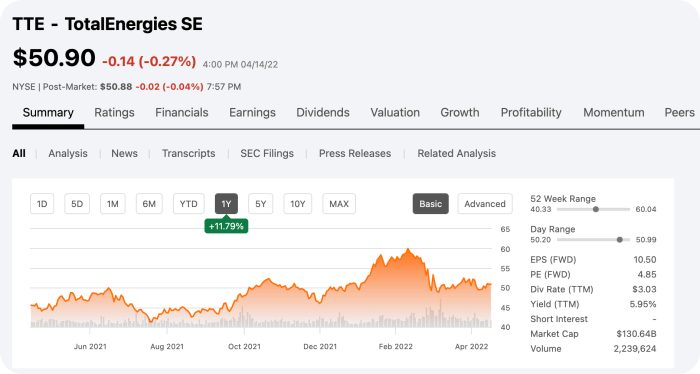The height and width of the screenshot is (374, 700).
Task: Switch to the Peers tab
Action: 679,112
